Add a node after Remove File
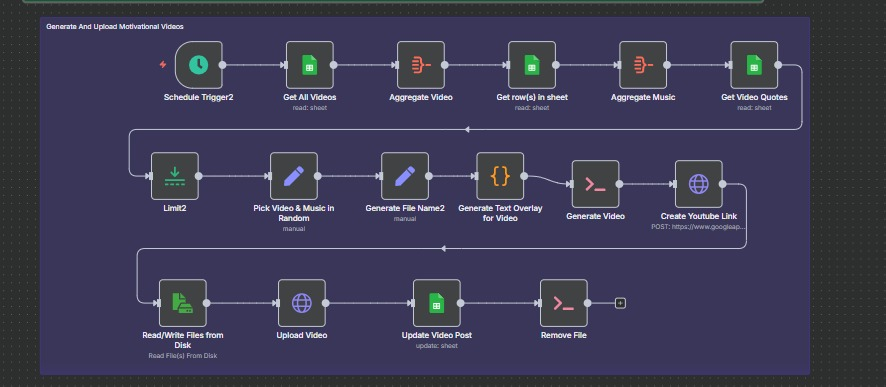 pos(620,303)
